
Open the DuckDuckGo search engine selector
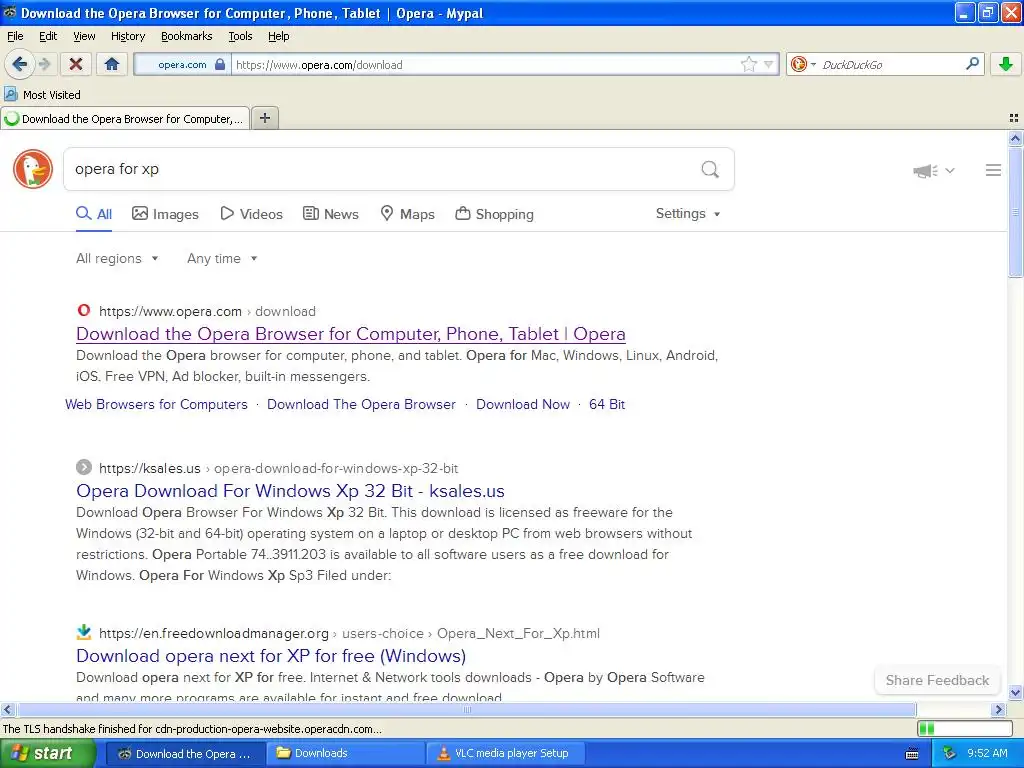[803, 64]
